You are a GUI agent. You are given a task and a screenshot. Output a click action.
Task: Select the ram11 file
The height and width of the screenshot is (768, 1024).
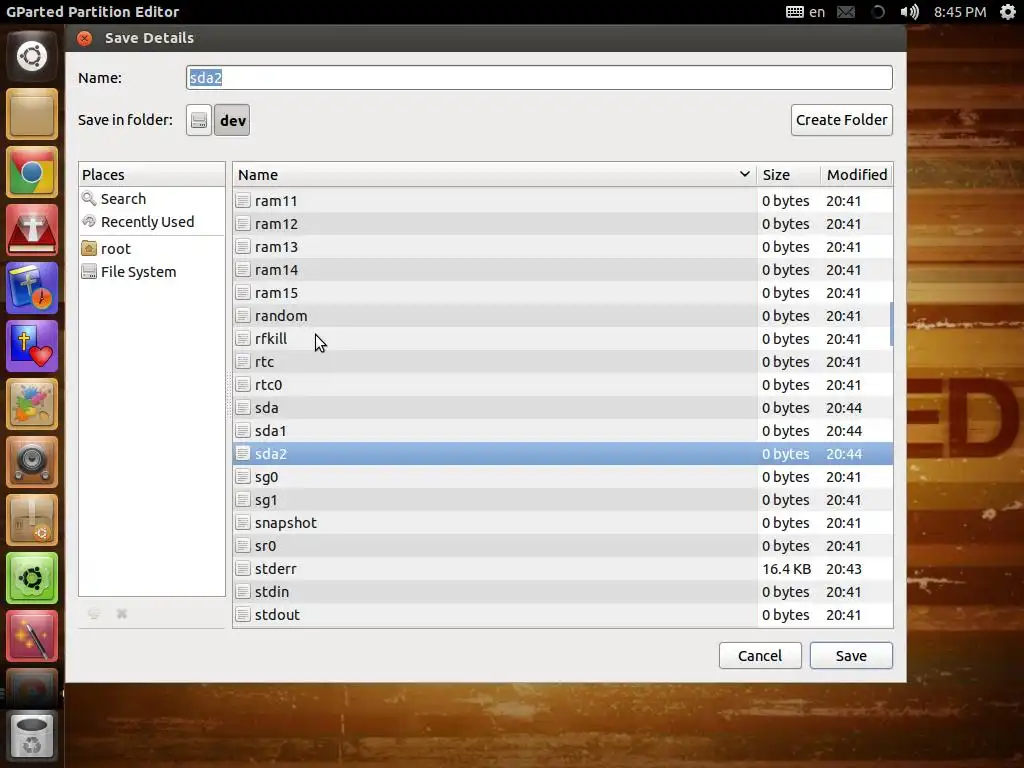click(562, 200)
